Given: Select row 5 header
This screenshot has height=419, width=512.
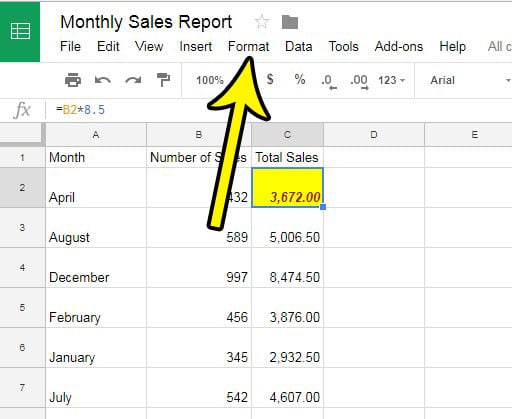Looking at the screenshot, I should tap(22, 307).
